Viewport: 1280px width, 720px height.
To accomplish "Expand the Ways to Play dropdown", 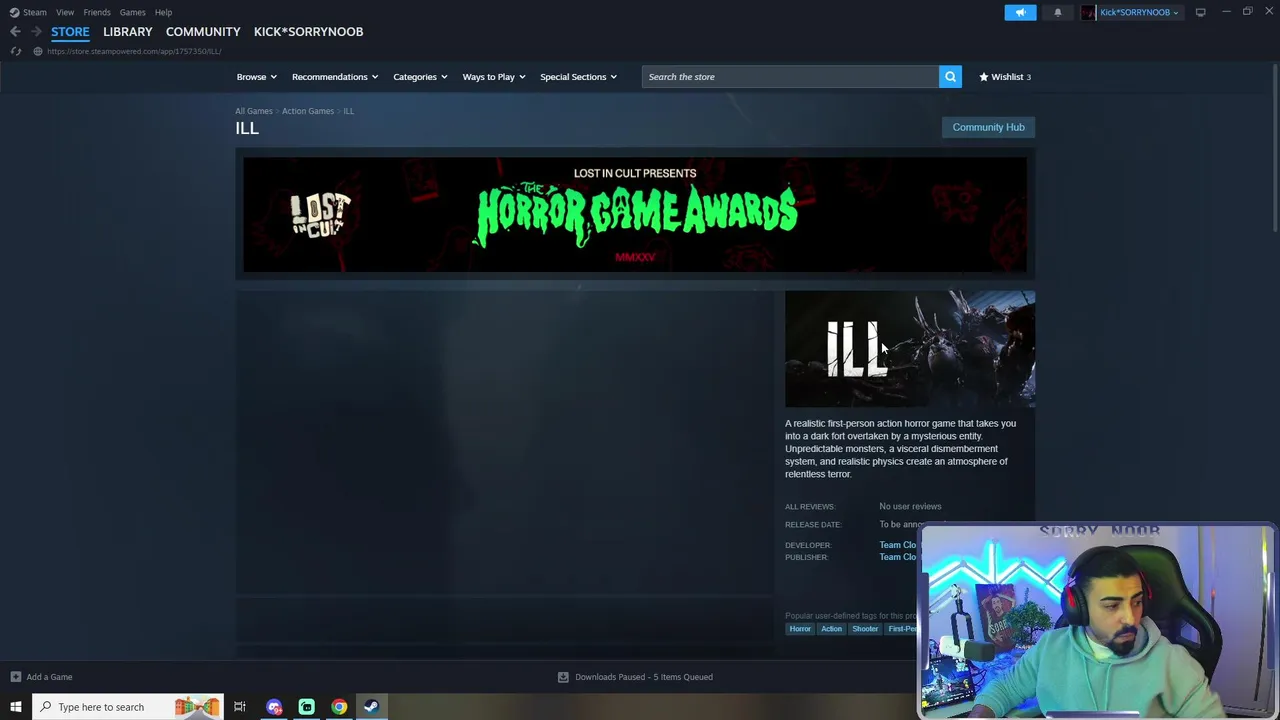I will [x=494, y=77].
